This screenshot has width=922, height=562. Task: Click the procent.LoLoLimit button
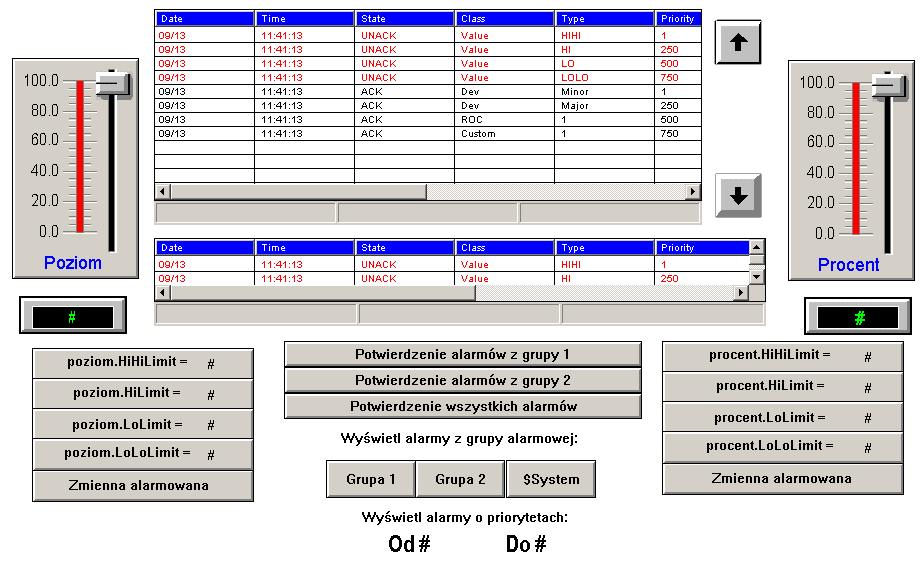(x=783, y=447)
